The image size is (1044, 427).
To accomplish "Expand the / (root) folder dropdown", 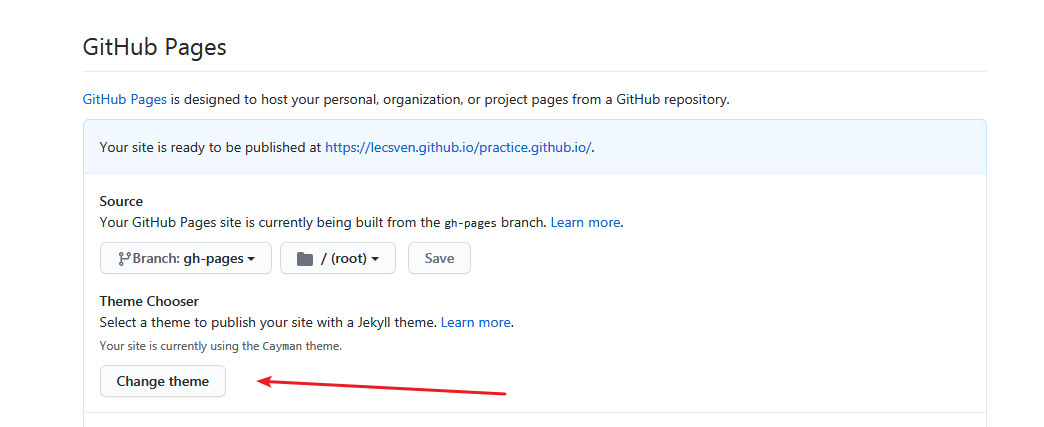I will point(338,258).
